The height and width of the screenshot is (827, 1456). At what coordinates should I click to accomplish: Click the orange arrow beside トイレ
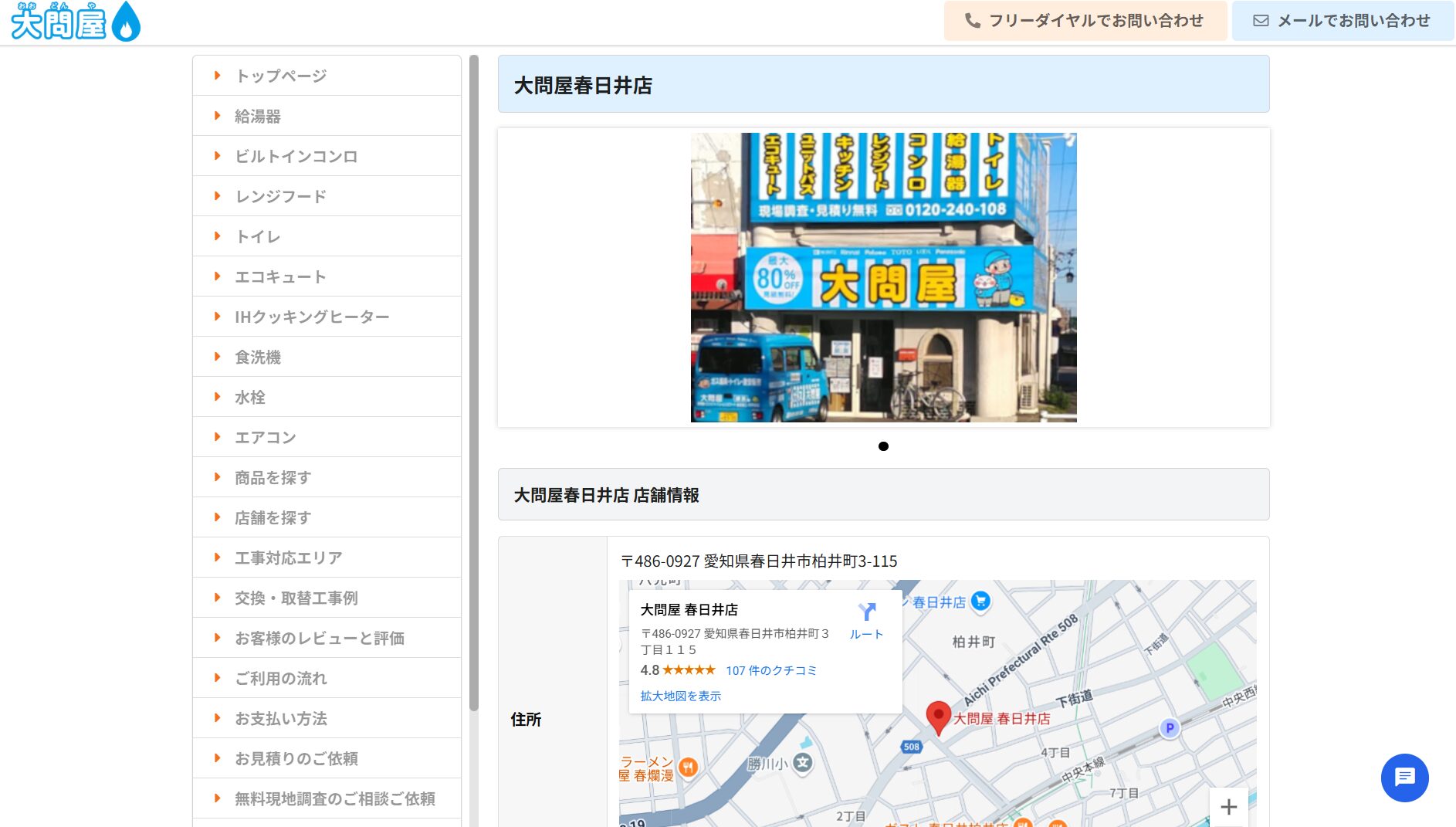click(x=217, y=236)
